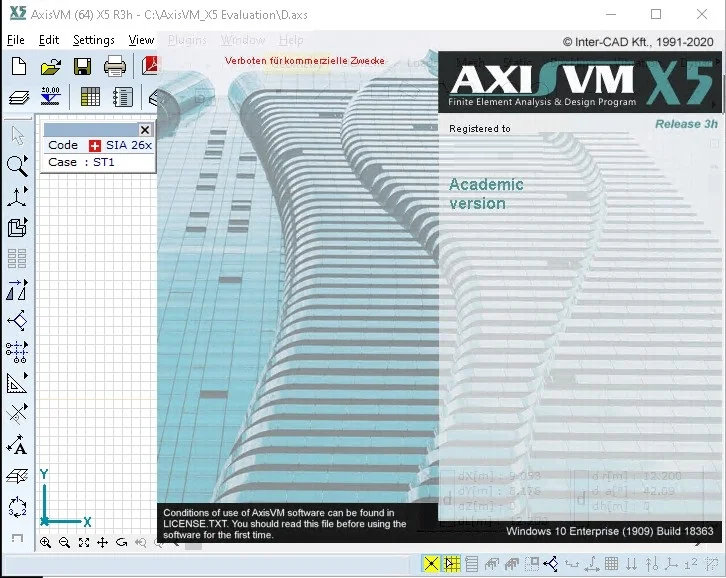Toggle the second building-shaped speed button
Image resolution: width=726 pixels, height=578 pixels.
pyautogui.click(x=512, y=564)
